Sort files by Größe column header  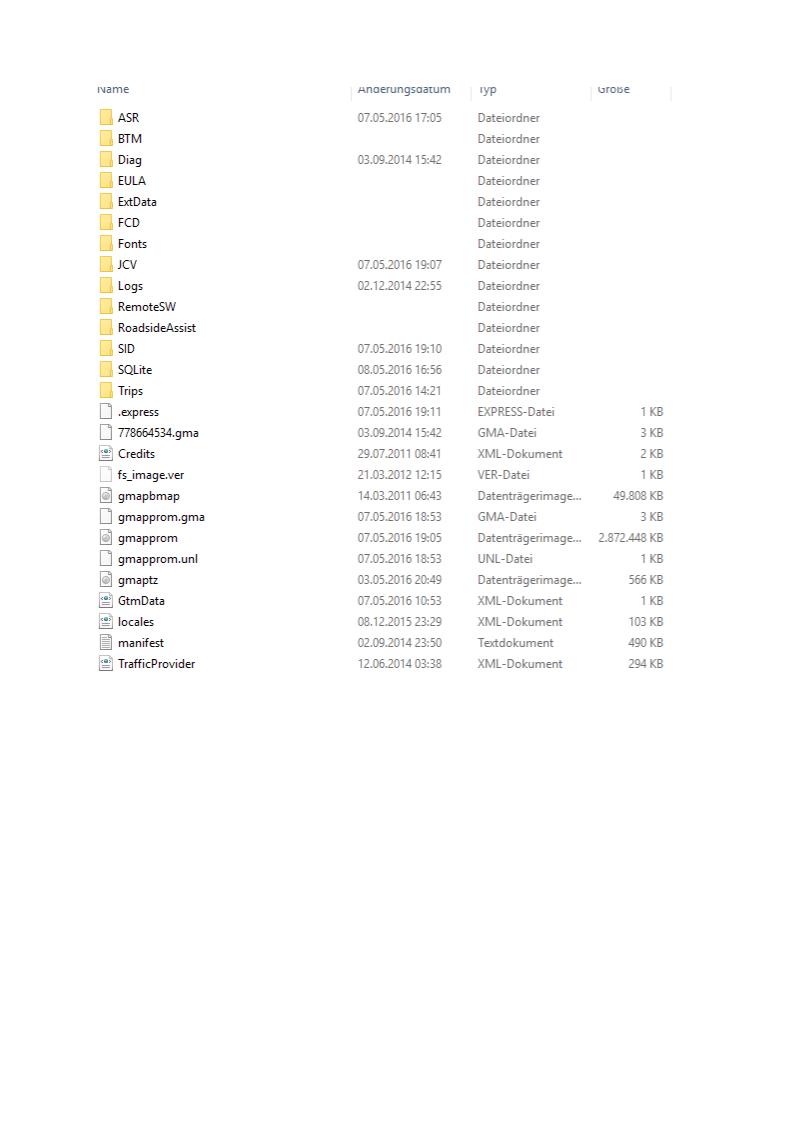[613, 89]
